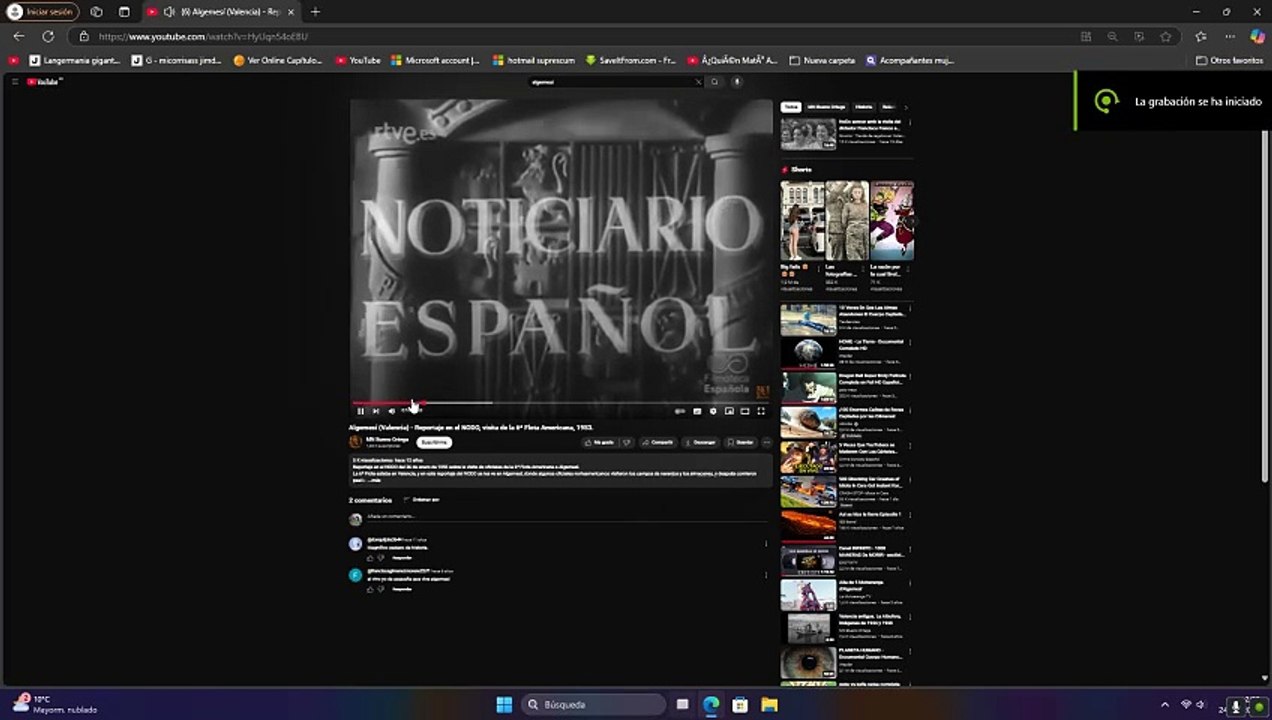Run search with magnifier icon
Viewport: 1272px width, 720px height.
714,82
